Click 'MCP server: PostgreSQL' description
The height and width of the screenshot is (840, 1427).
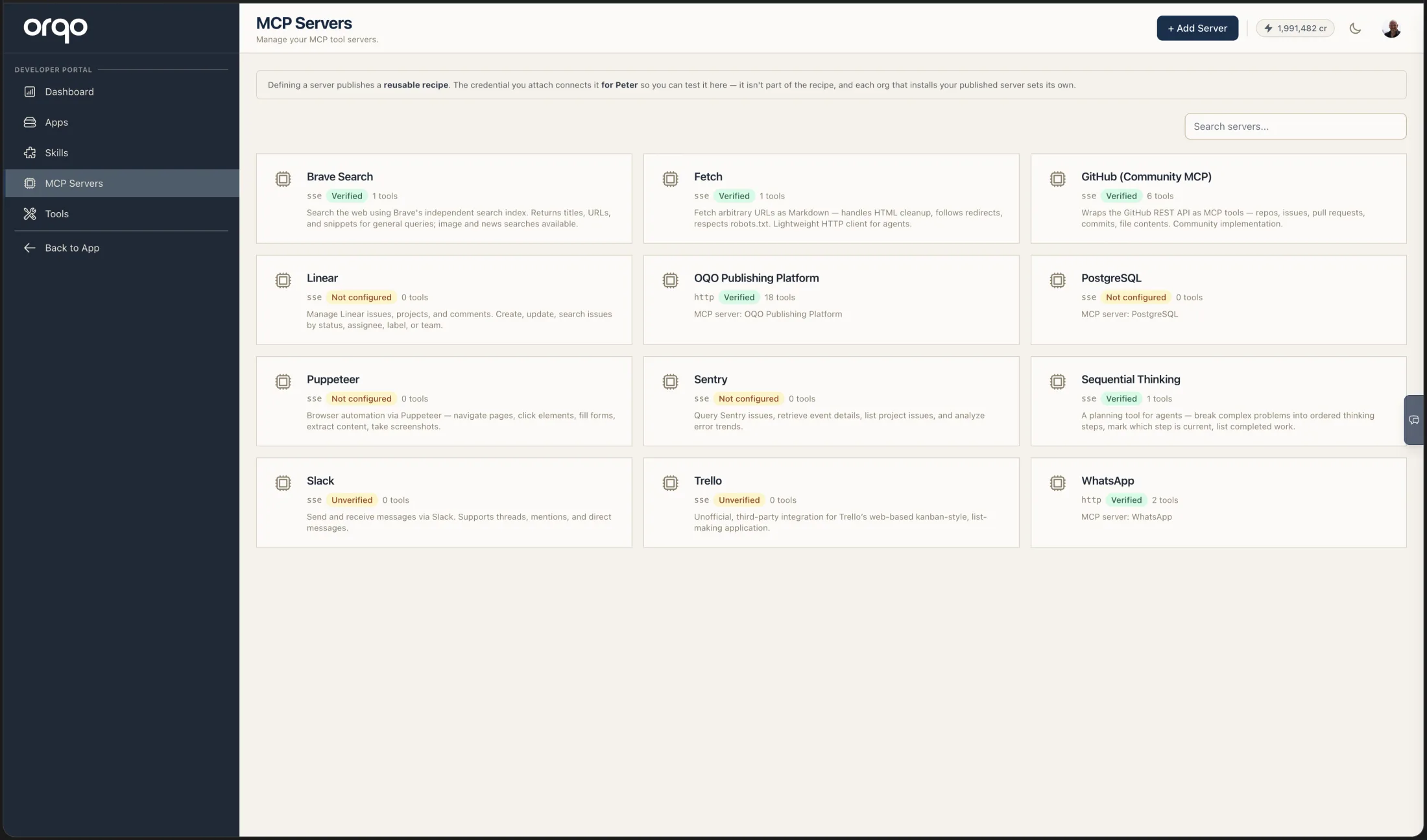pos(1129,314)
